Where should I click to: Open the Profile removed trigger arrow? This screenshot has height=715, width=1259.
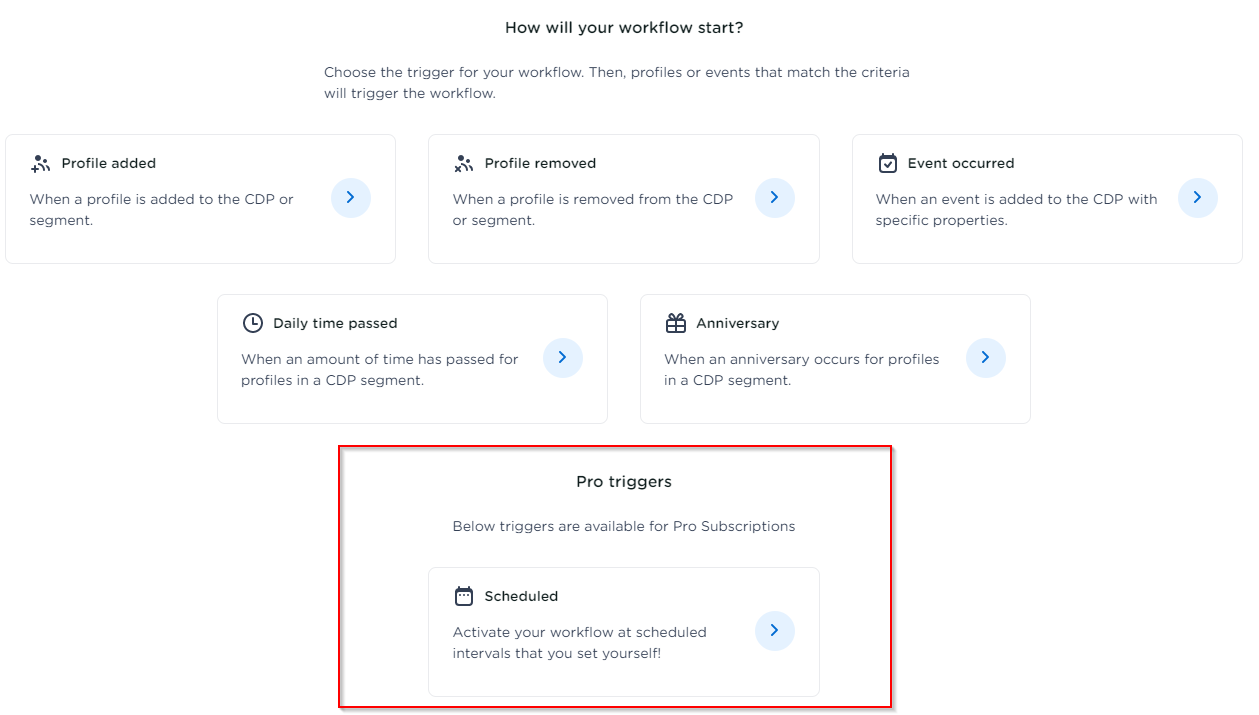(775, 198)
